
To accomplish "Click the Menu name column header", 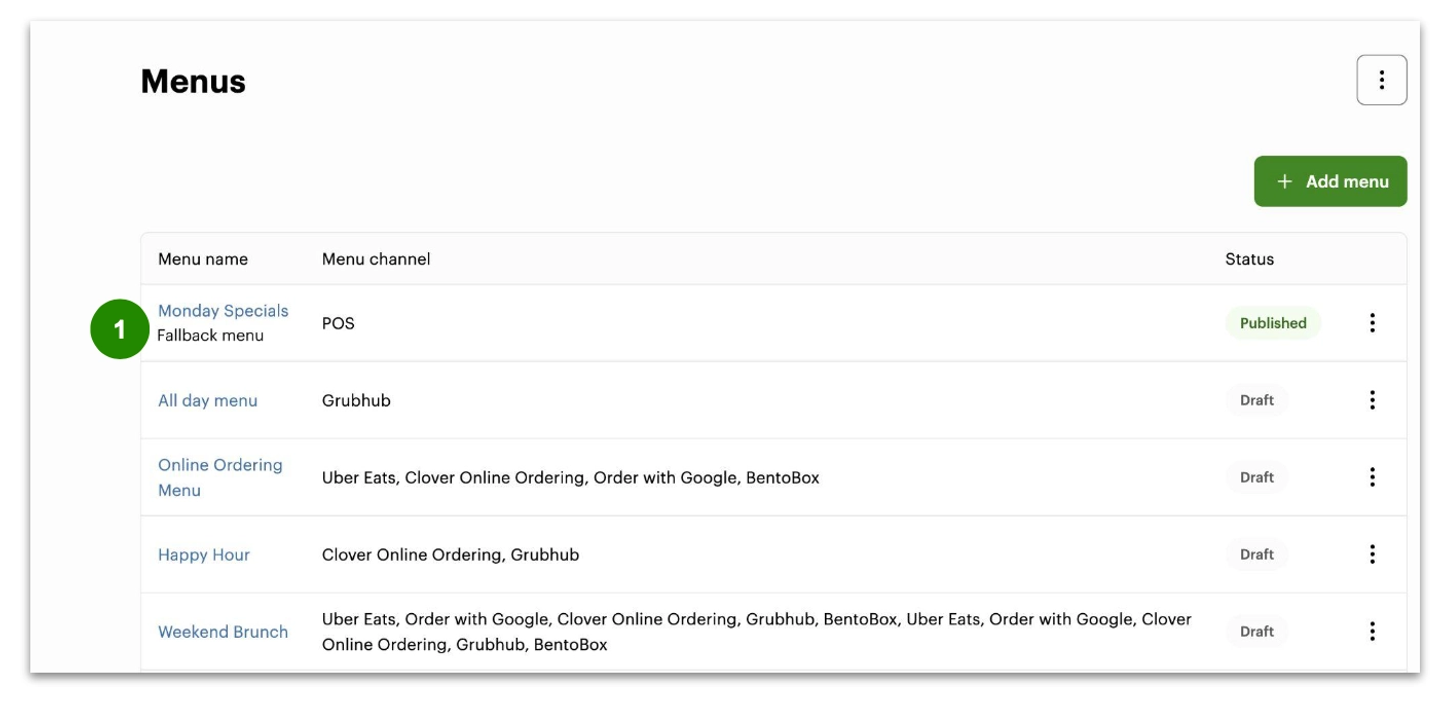I will click(x=203, y=259).
